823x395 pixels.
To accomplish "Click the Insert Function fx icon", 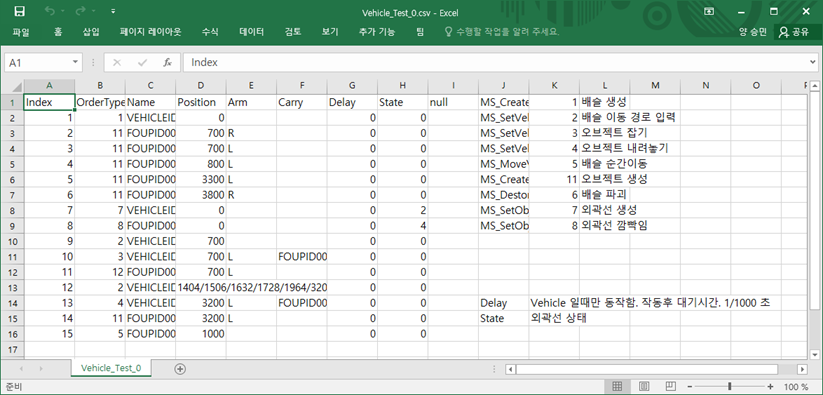I will click(167, 62).
